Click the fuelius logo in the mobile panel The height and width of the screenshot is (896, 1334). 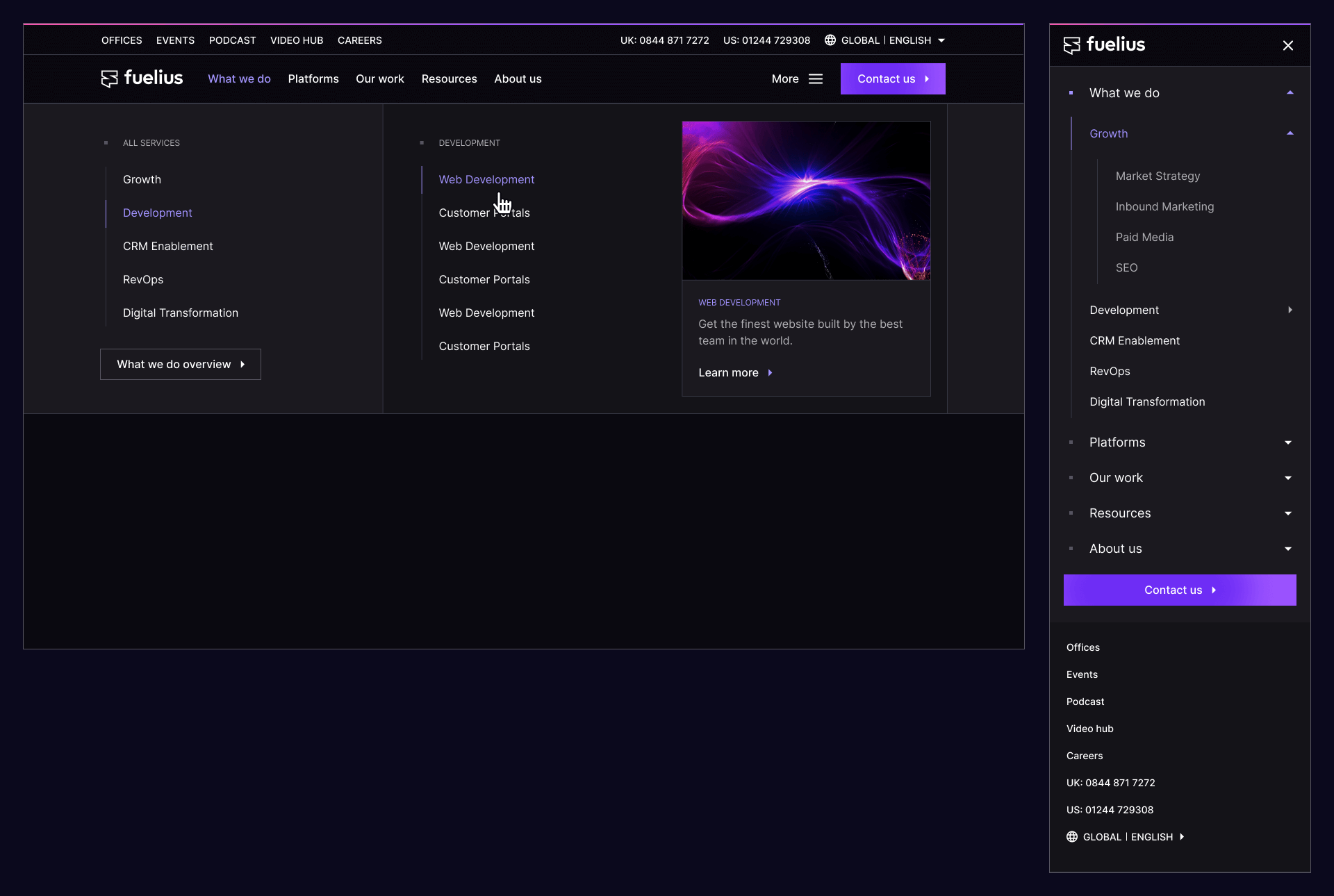coord(1104,45)
